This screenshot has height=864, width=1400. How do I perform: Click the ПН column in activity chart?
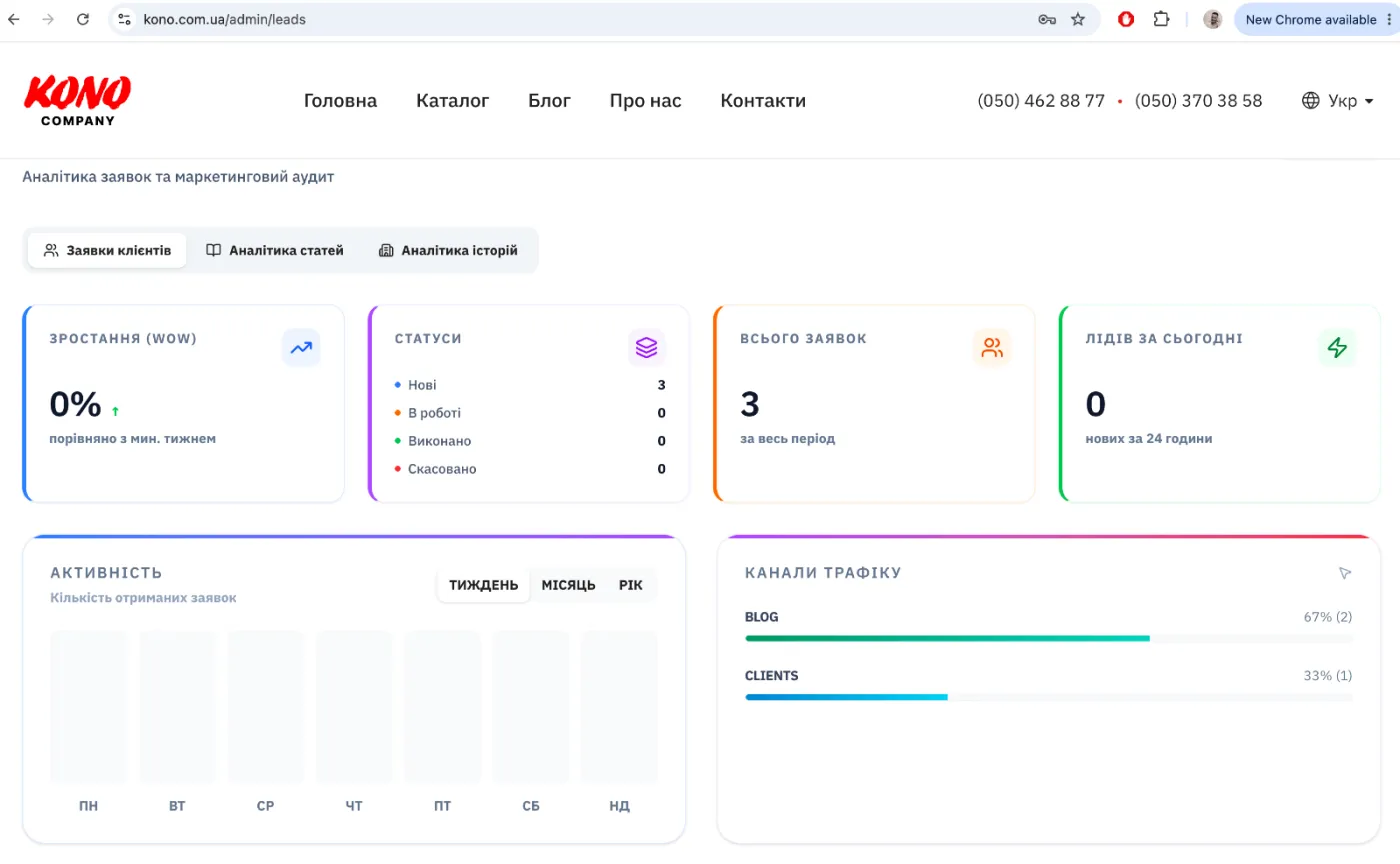click(x=89, y=706)
